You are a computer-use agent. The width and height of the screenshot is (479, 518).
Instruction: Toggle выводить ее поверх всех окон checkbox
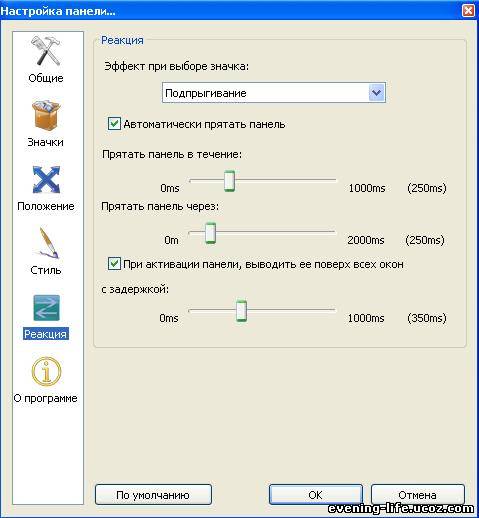tap(114, 264)
